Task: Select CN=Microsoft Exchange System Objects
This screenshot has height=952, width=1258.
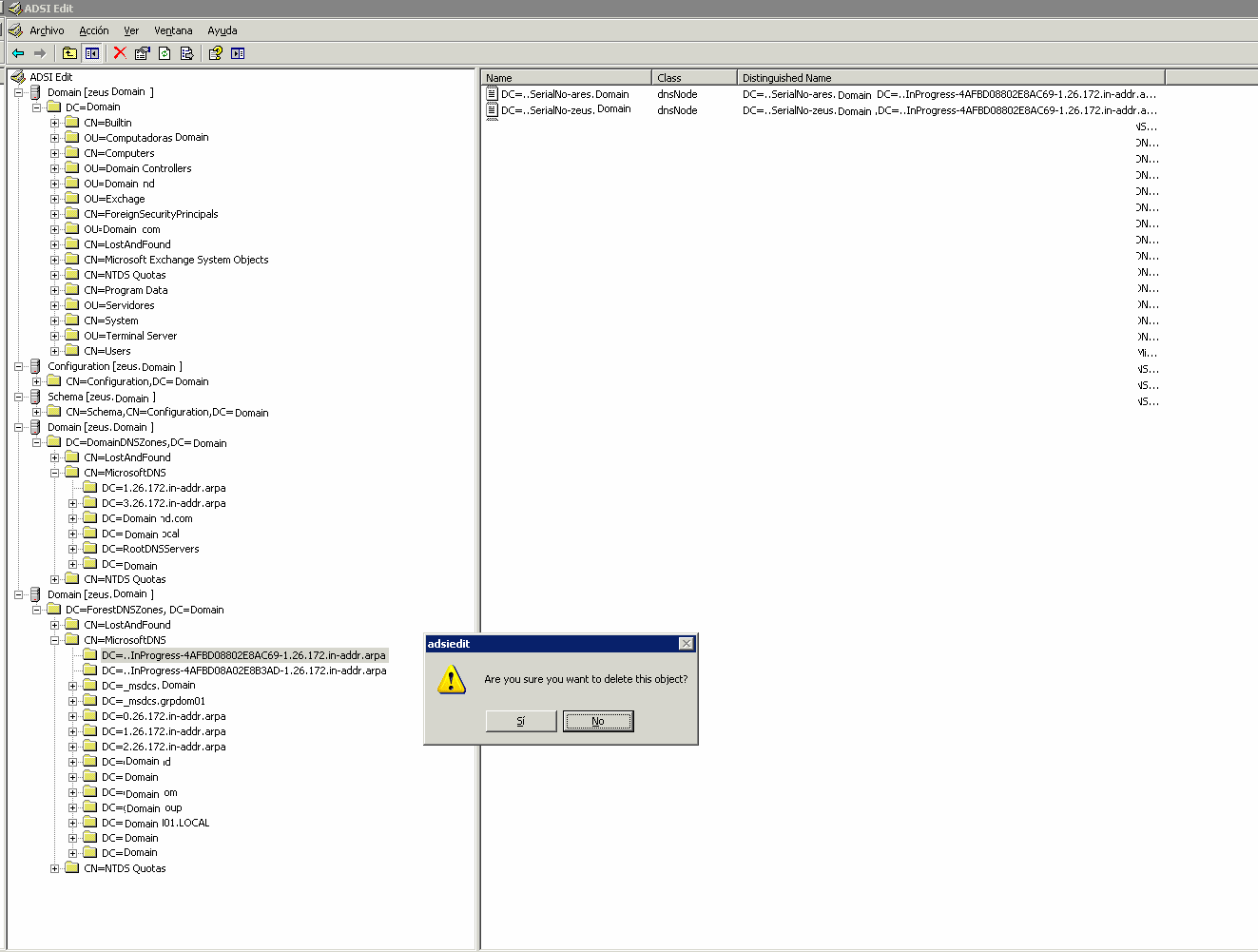Action: tap(176, 260)
